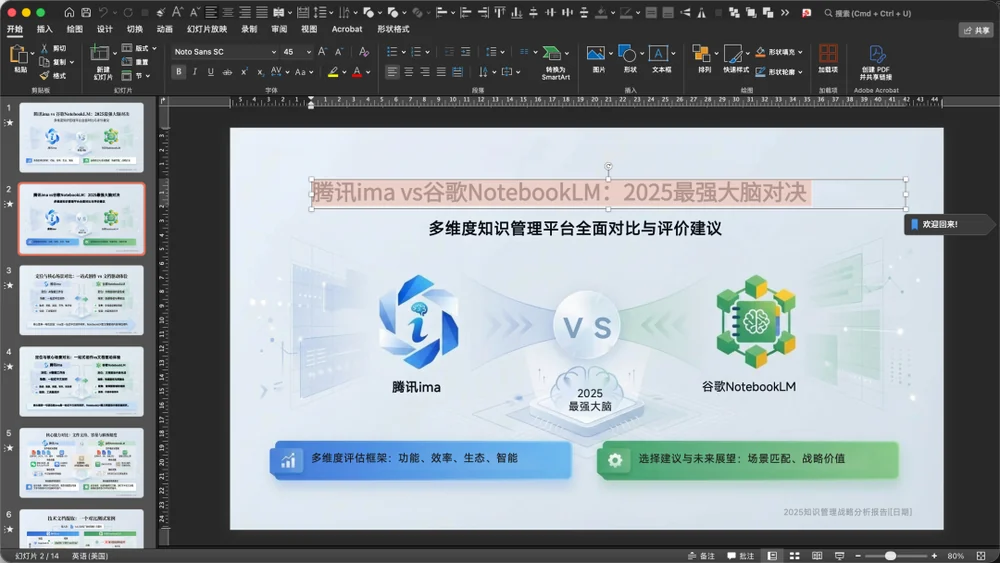1000x563 pixels.
Task: Toggle underline formatting
Action: click(x=211, y=72)
